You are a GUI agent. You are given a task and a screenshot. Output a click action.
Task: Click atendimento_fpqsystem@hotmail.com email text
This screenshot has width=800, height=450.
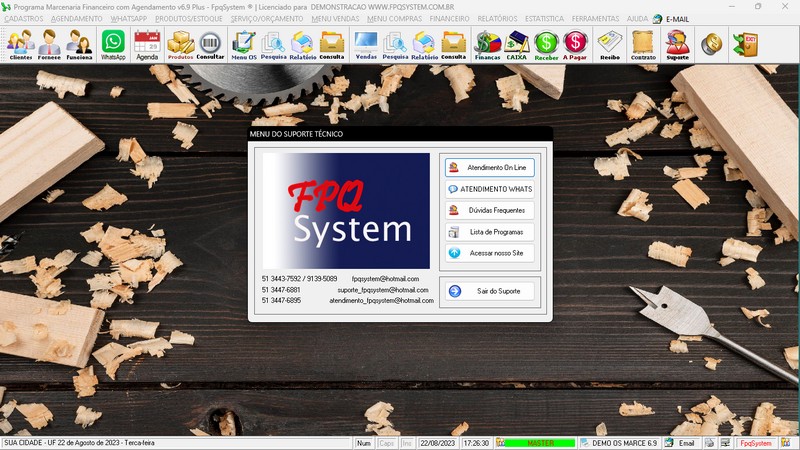382,301
